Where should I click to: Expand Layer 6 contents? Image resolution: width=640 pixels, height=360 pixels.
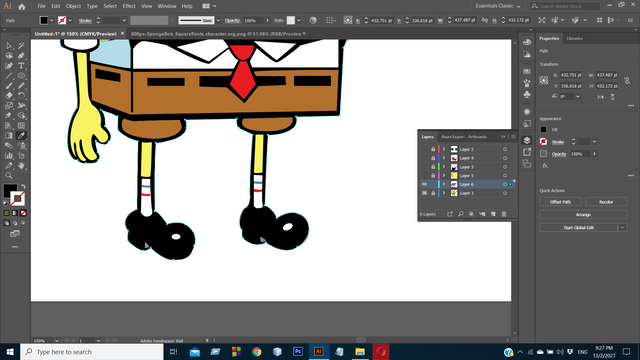[444, 184]
